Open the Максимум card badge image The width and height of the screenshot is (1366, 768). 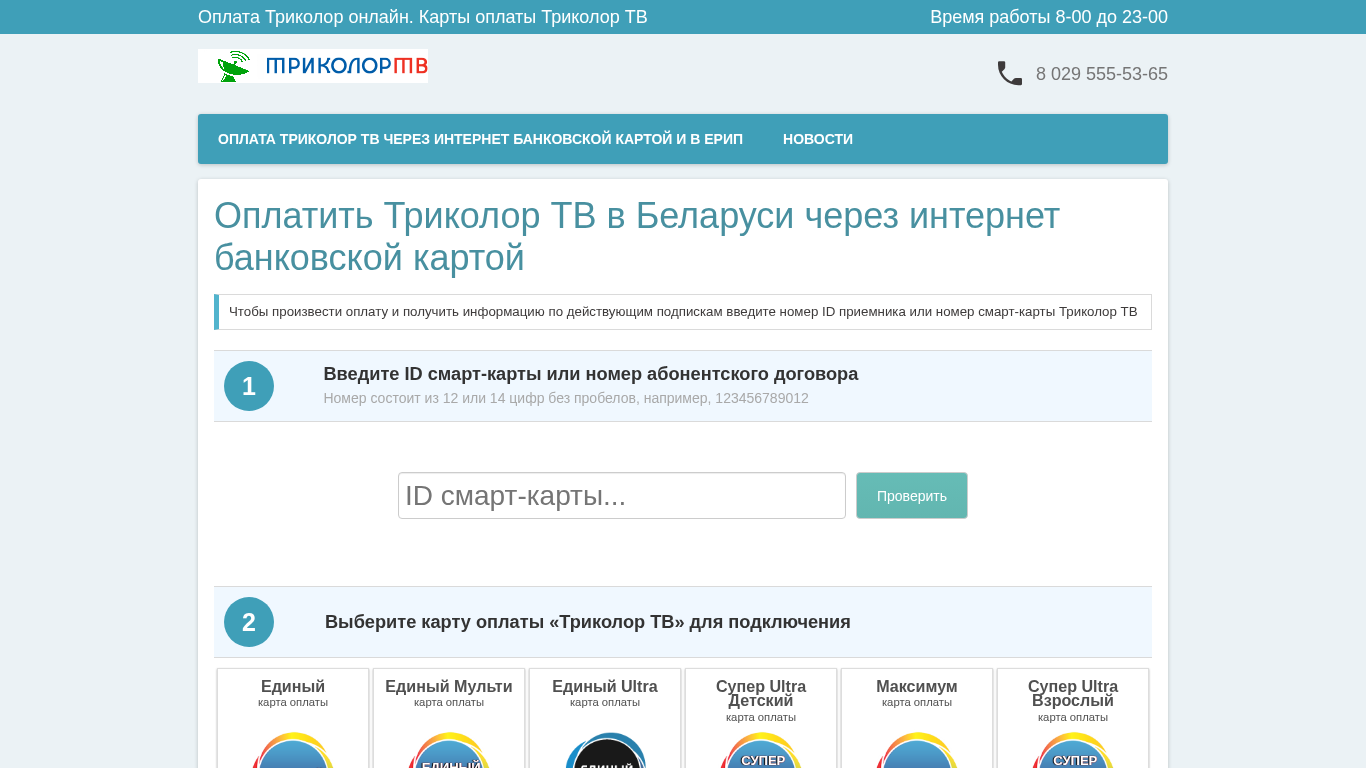(917, 750)
